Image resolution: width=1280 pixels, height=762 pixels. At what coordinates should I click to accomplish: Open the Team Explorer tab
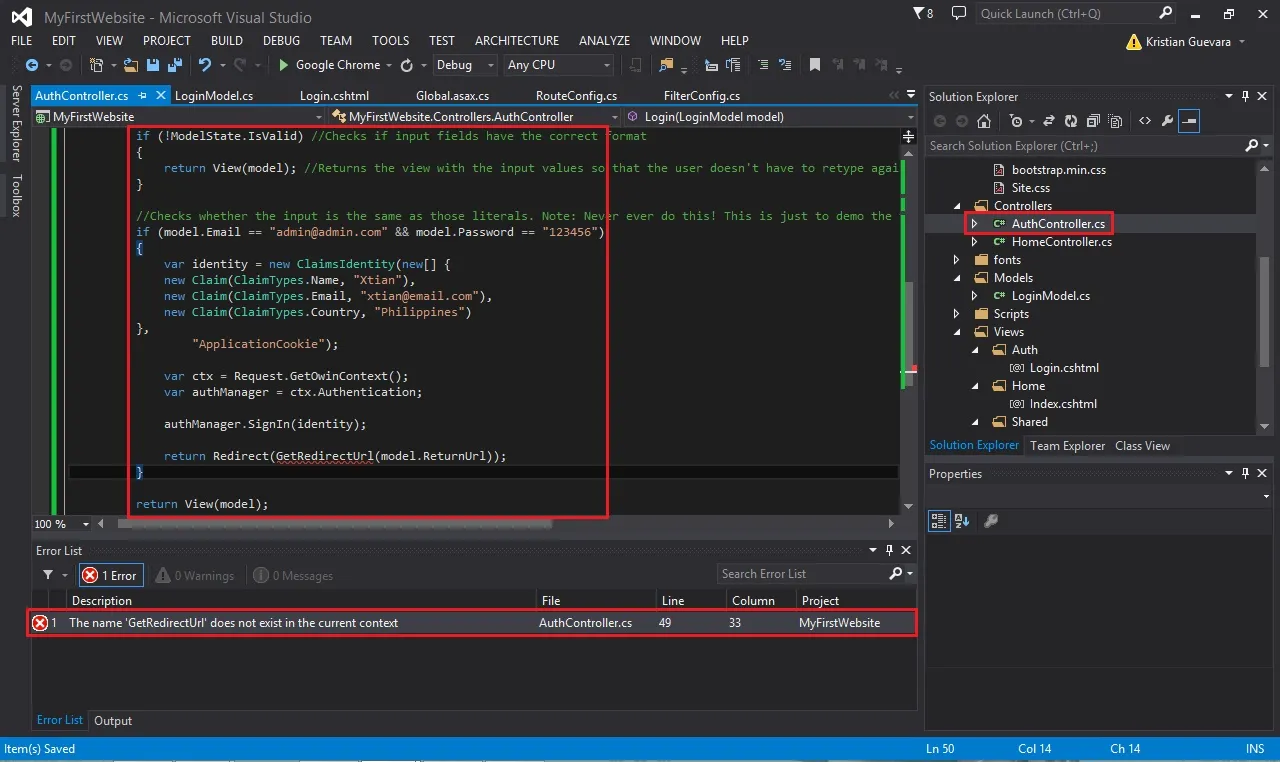coord(1067,446)
